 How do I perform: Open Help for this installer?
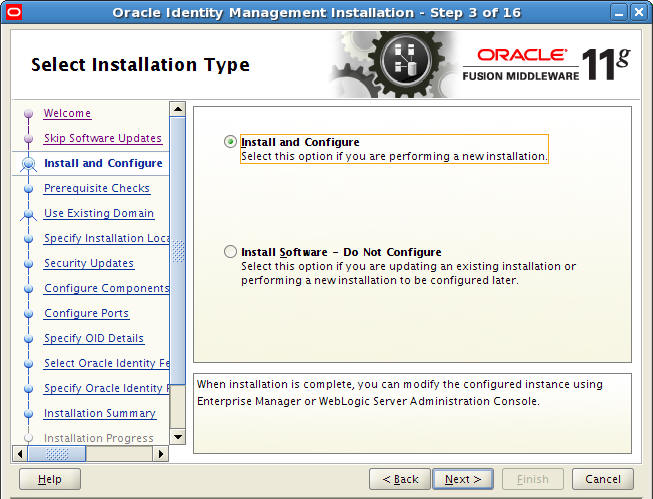tap(50, 479)
